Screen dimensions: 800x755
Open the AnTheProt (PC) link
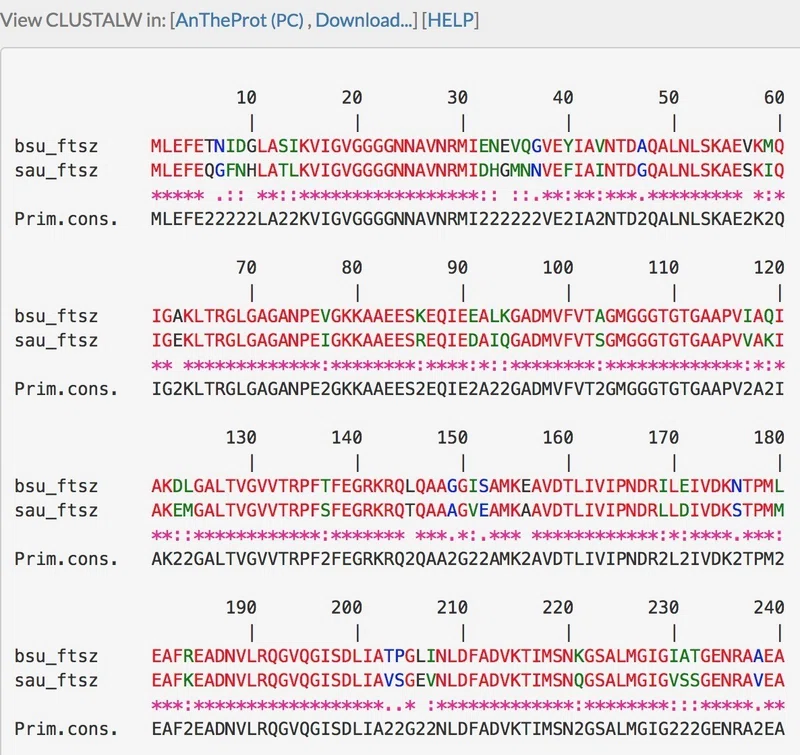pyautogui.click(x=239, y=20)
